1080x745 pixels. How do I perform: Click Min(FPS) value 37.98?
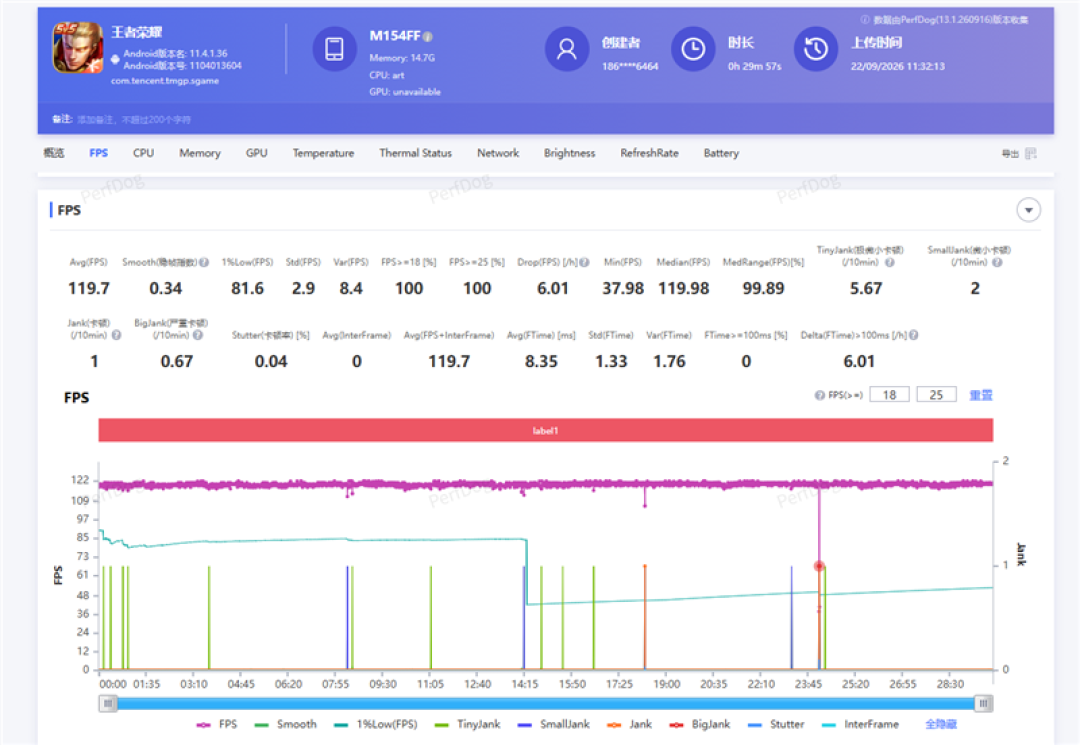(x=623, y=288)
